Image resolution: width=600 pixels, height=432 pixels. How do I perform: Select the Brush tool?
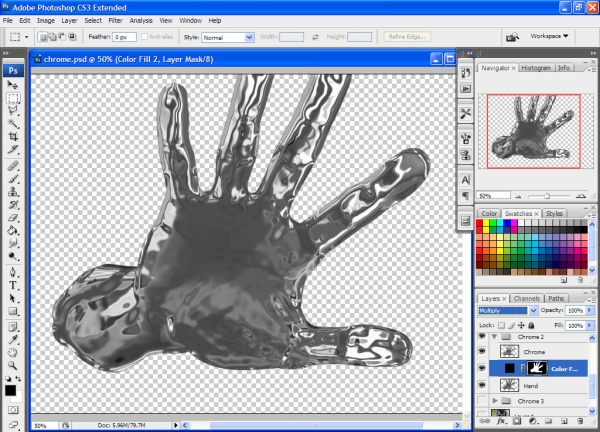(x=13, y=179)
